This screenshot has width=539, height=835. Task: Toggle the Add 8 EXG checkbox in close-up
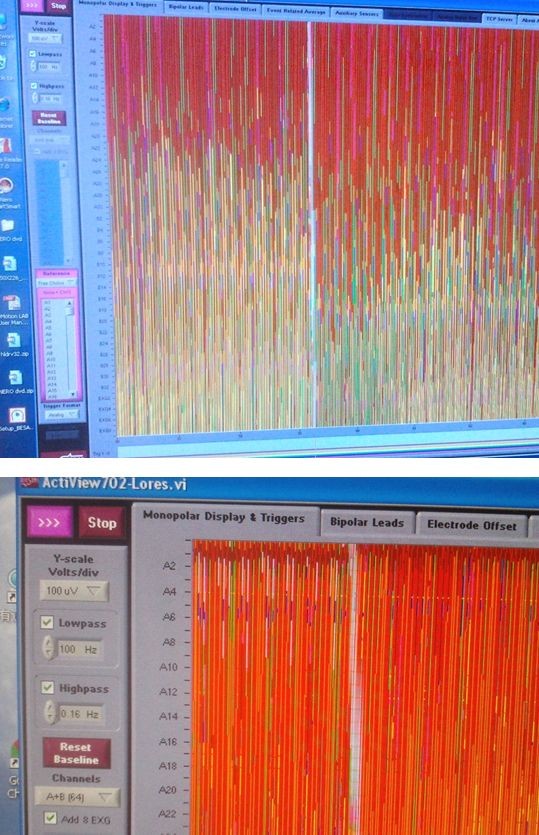(50, 818)
